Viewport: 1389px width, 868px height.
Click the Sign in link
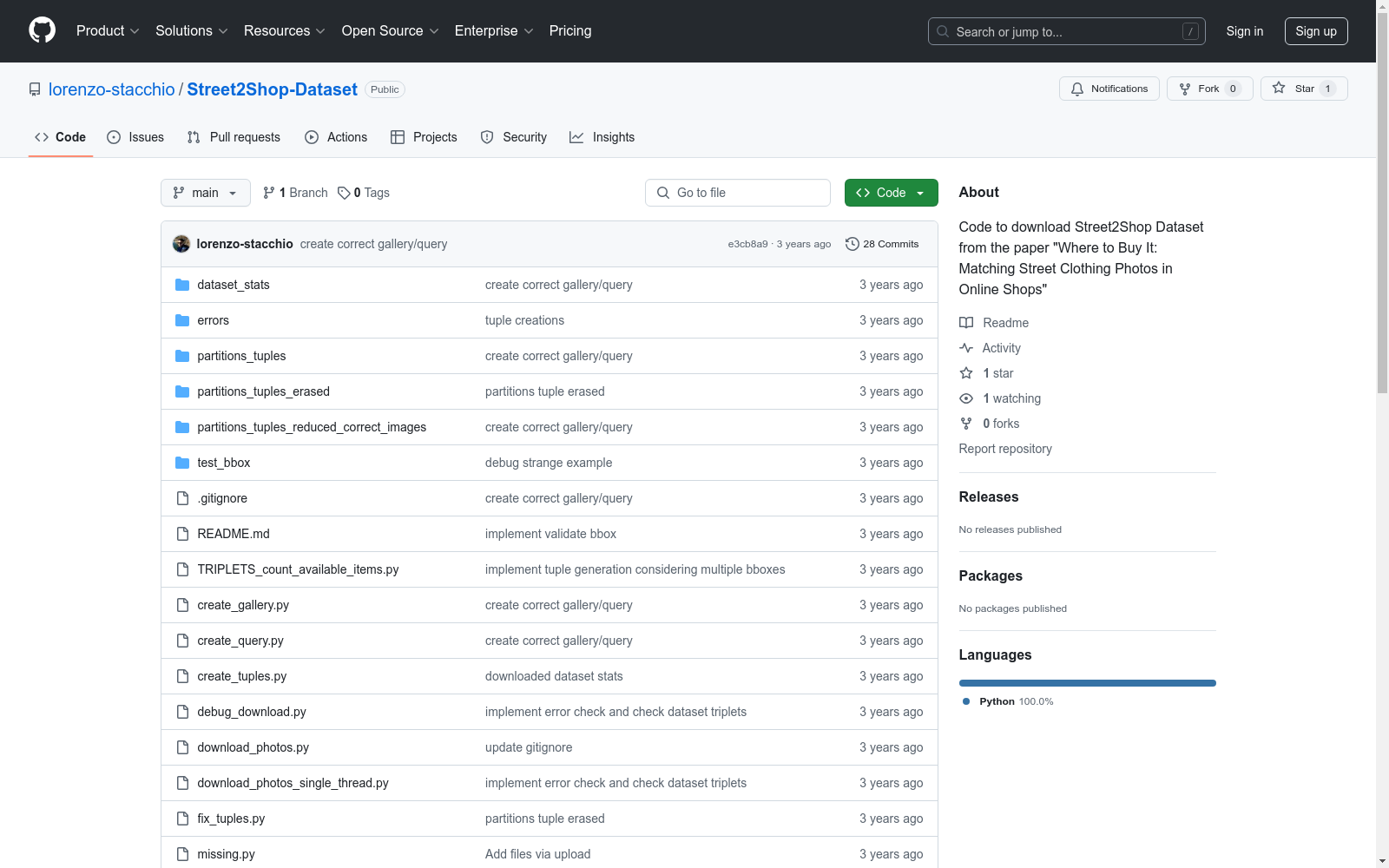coord(1245,31)
